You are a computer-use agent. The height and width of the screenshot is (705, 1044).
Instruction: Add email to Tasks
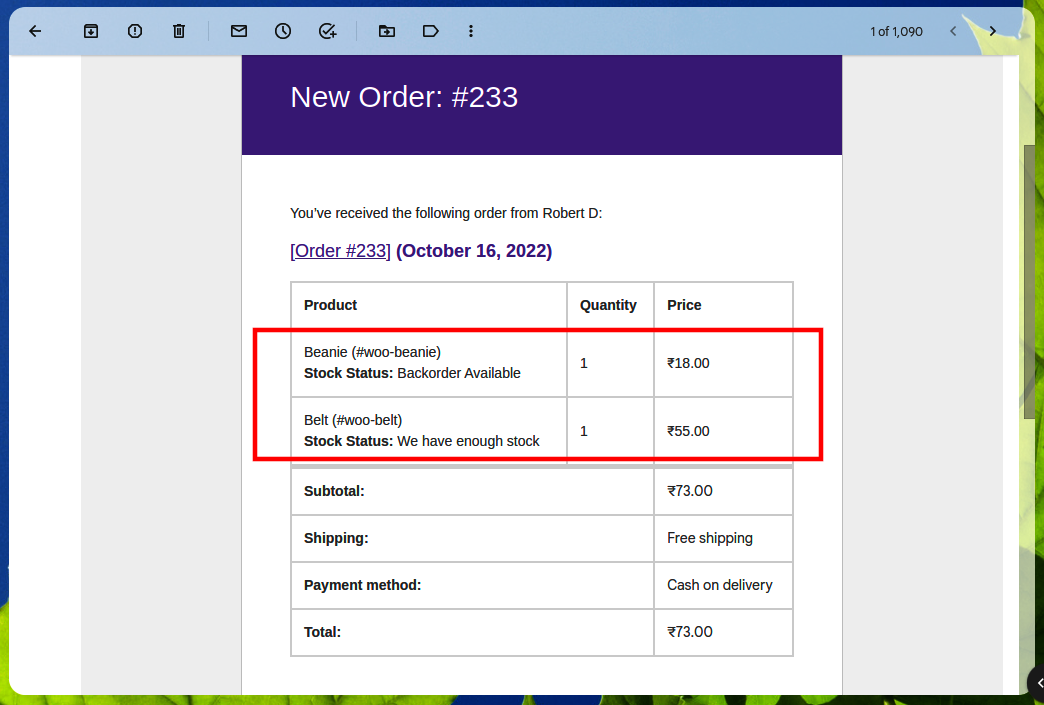[328, 31]
